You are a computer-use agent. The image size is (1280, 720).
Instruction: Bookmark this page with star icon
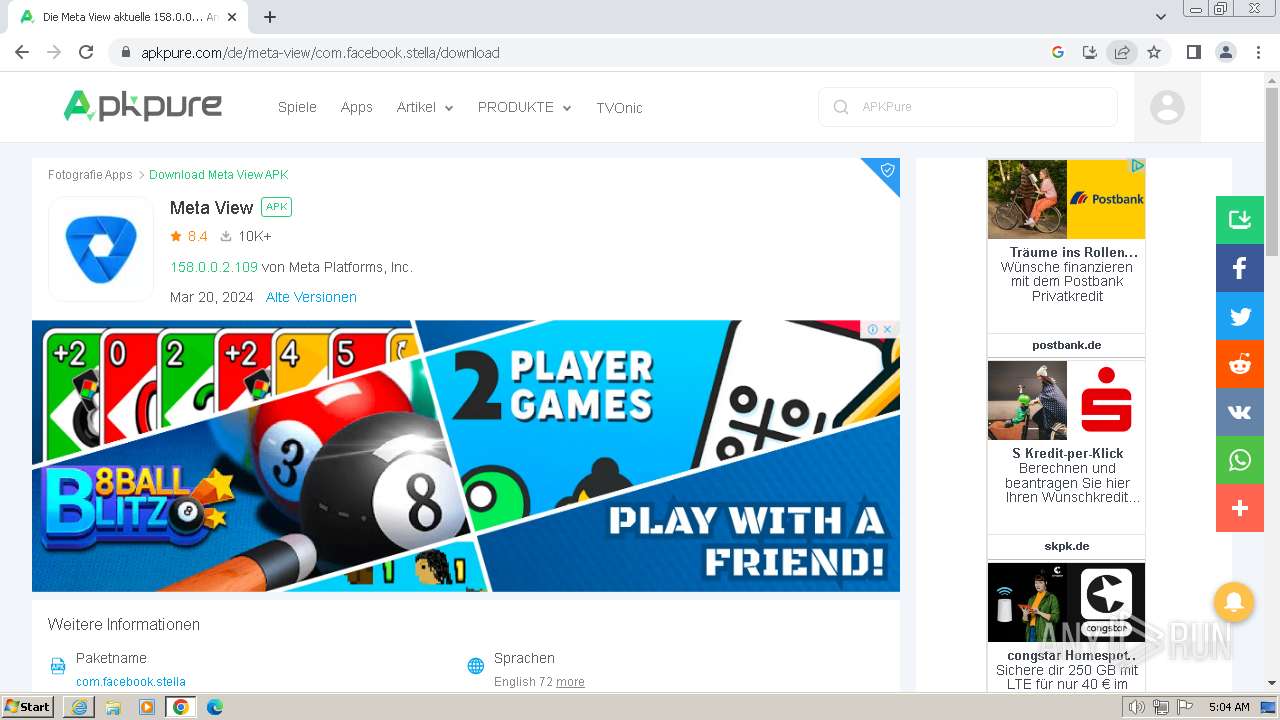(1154, 52)
